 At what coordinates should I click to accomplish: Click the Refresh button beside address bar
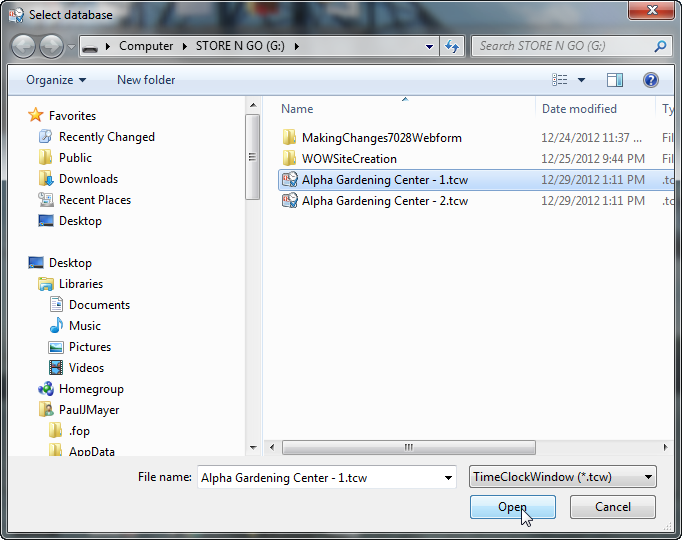click(453, 46)
